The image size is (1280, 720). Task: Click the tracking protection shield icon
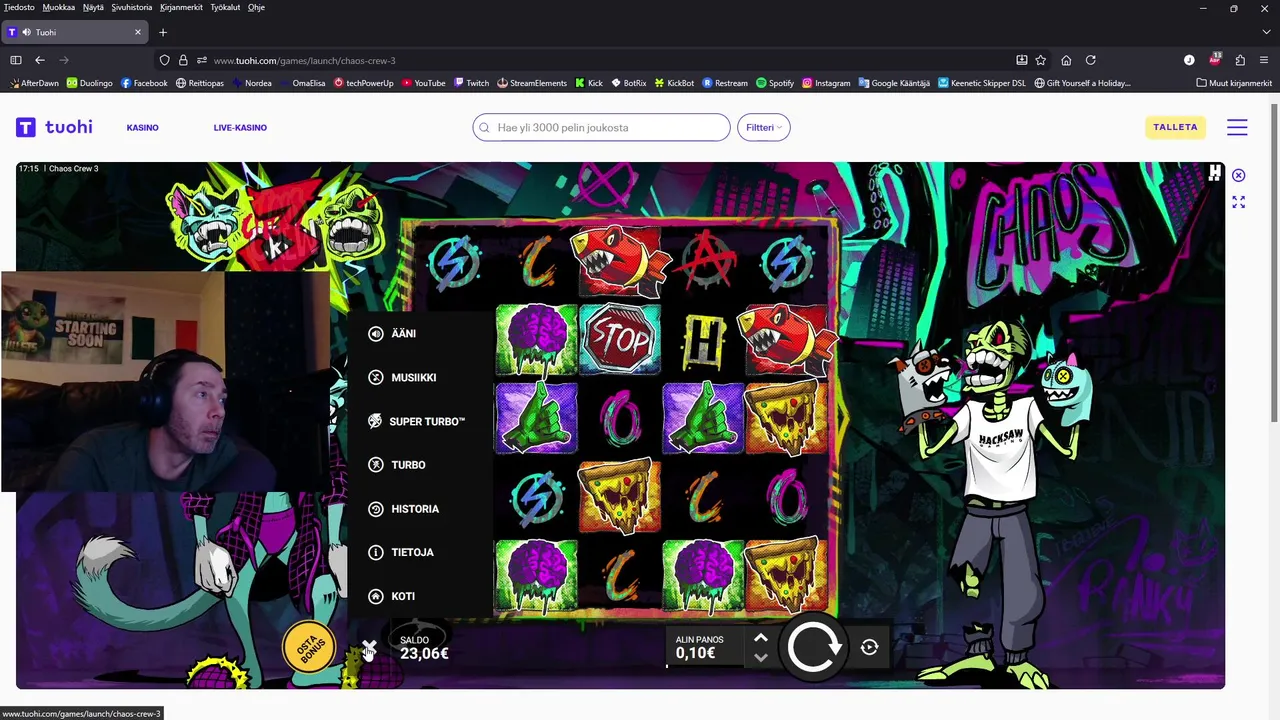click(165, 60)
